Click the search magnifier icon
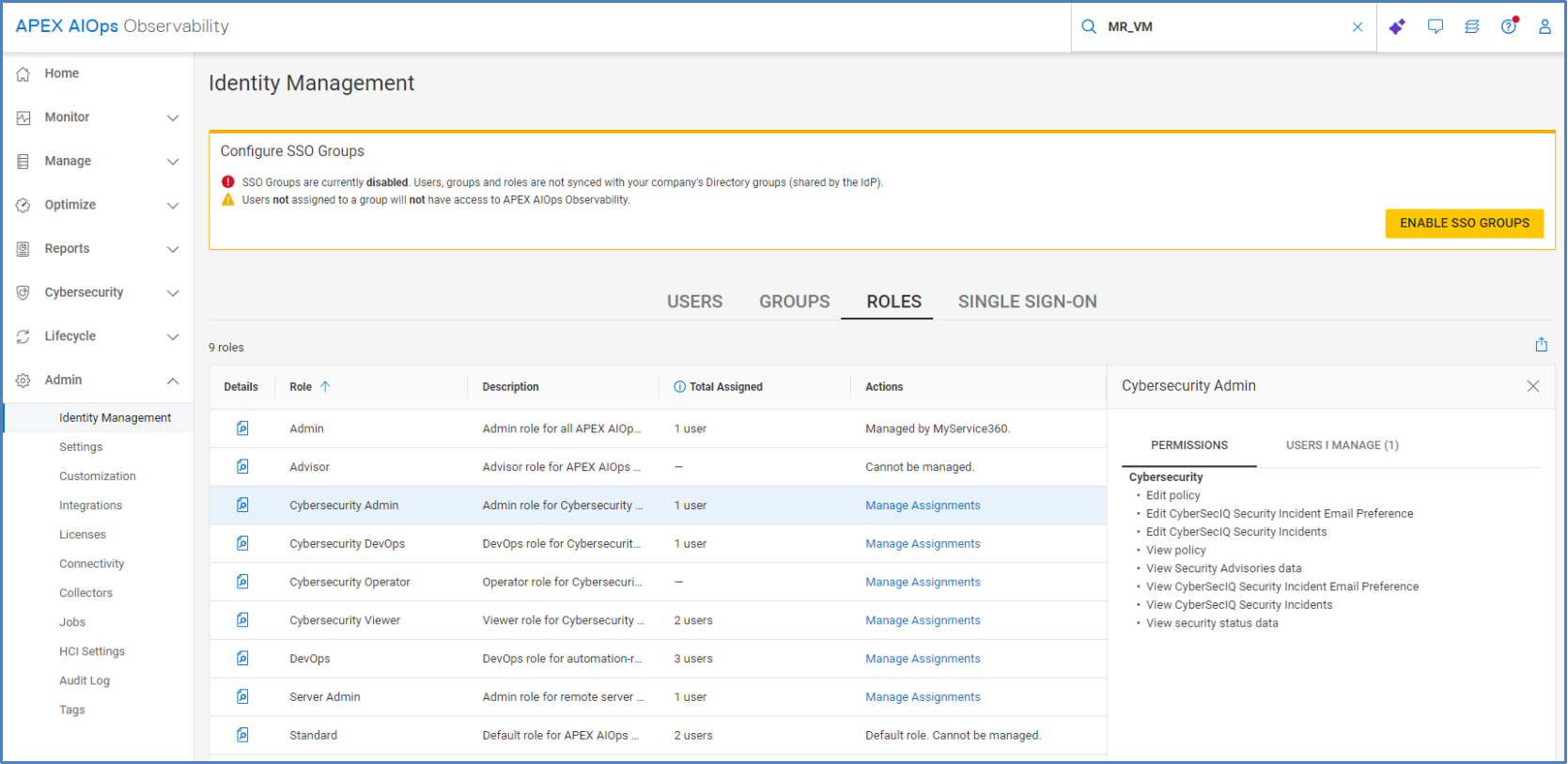 click(x=1089, y=26)
